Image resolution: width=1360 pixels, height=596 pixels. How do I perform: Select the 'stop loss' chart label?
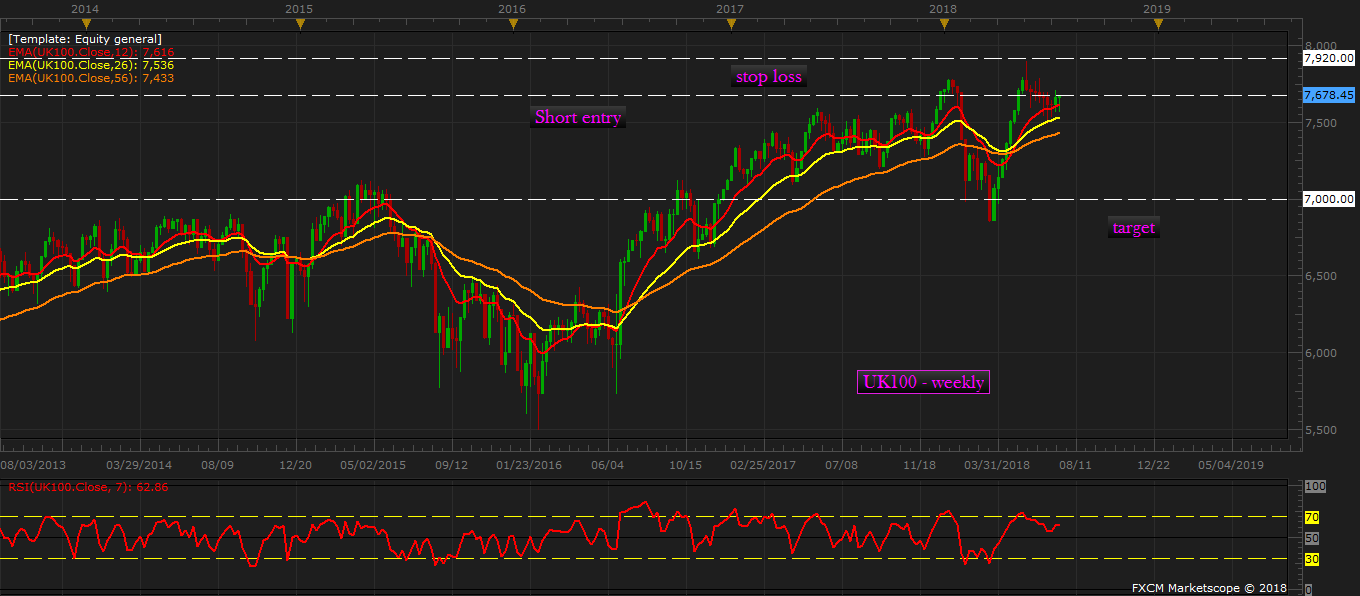(768, 76)
